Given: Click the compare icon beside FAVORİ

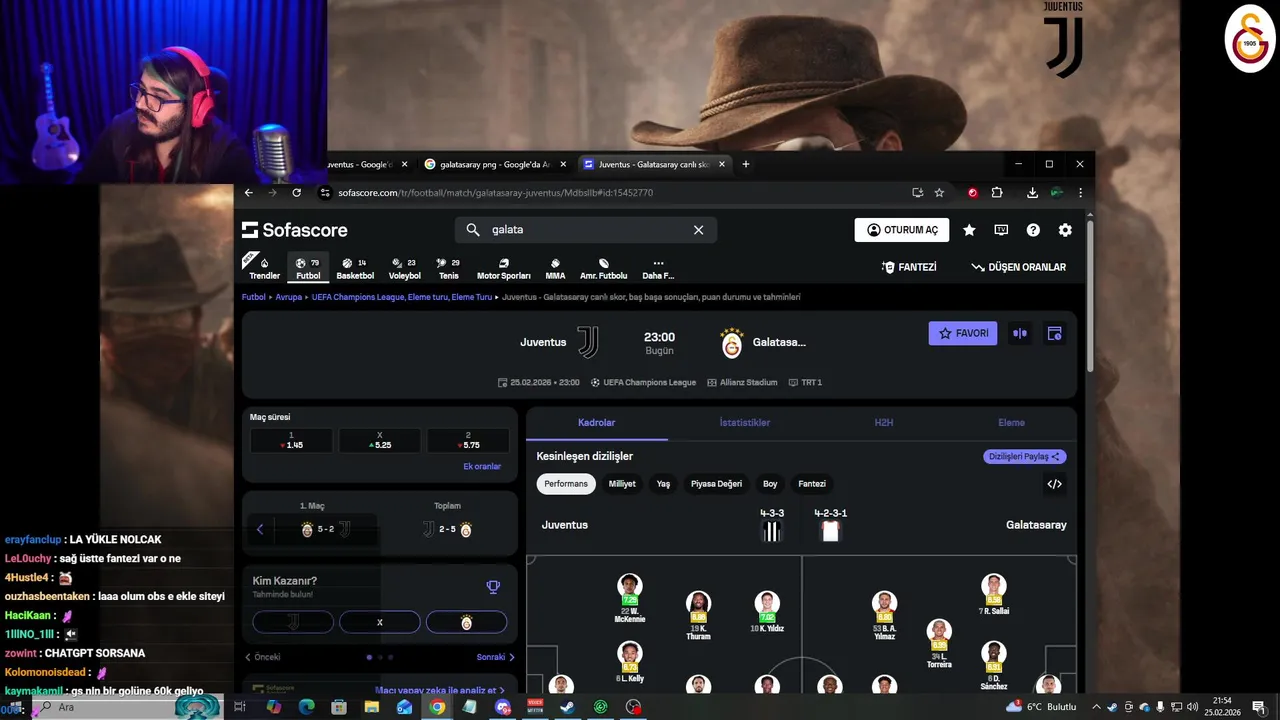Looking at the screenshot, I should (x=1020, y=333).
